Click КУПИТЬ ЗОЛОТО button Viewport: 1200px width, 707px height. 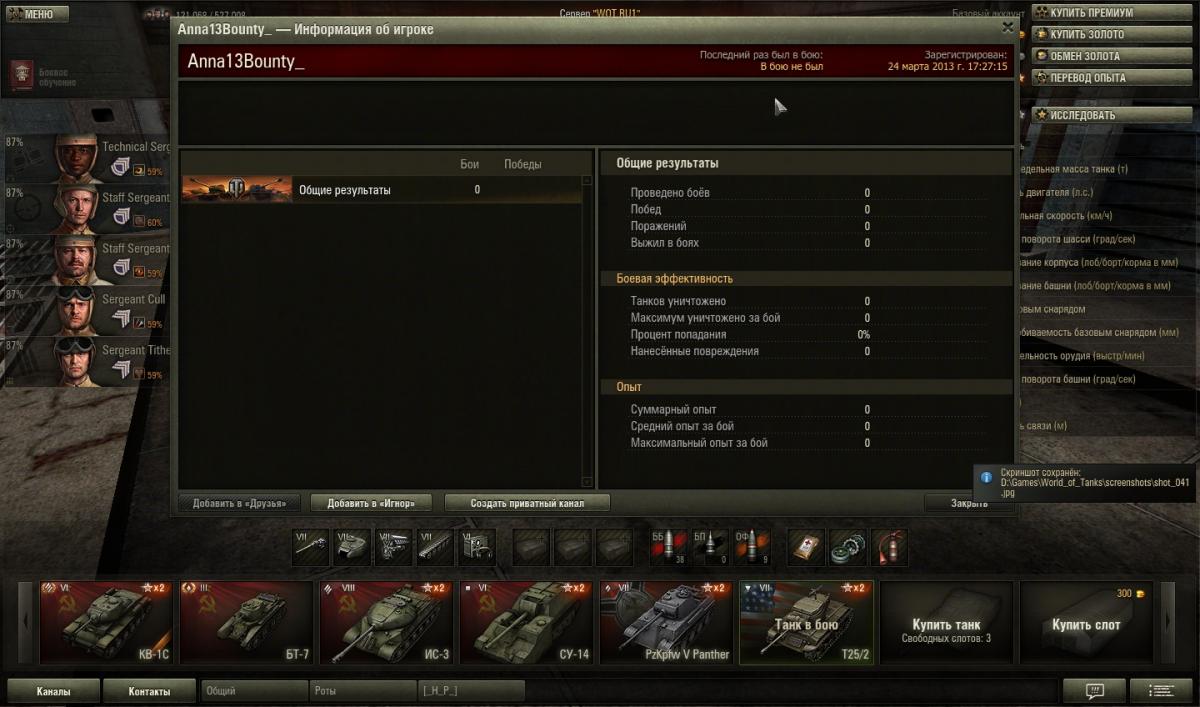1112,35
